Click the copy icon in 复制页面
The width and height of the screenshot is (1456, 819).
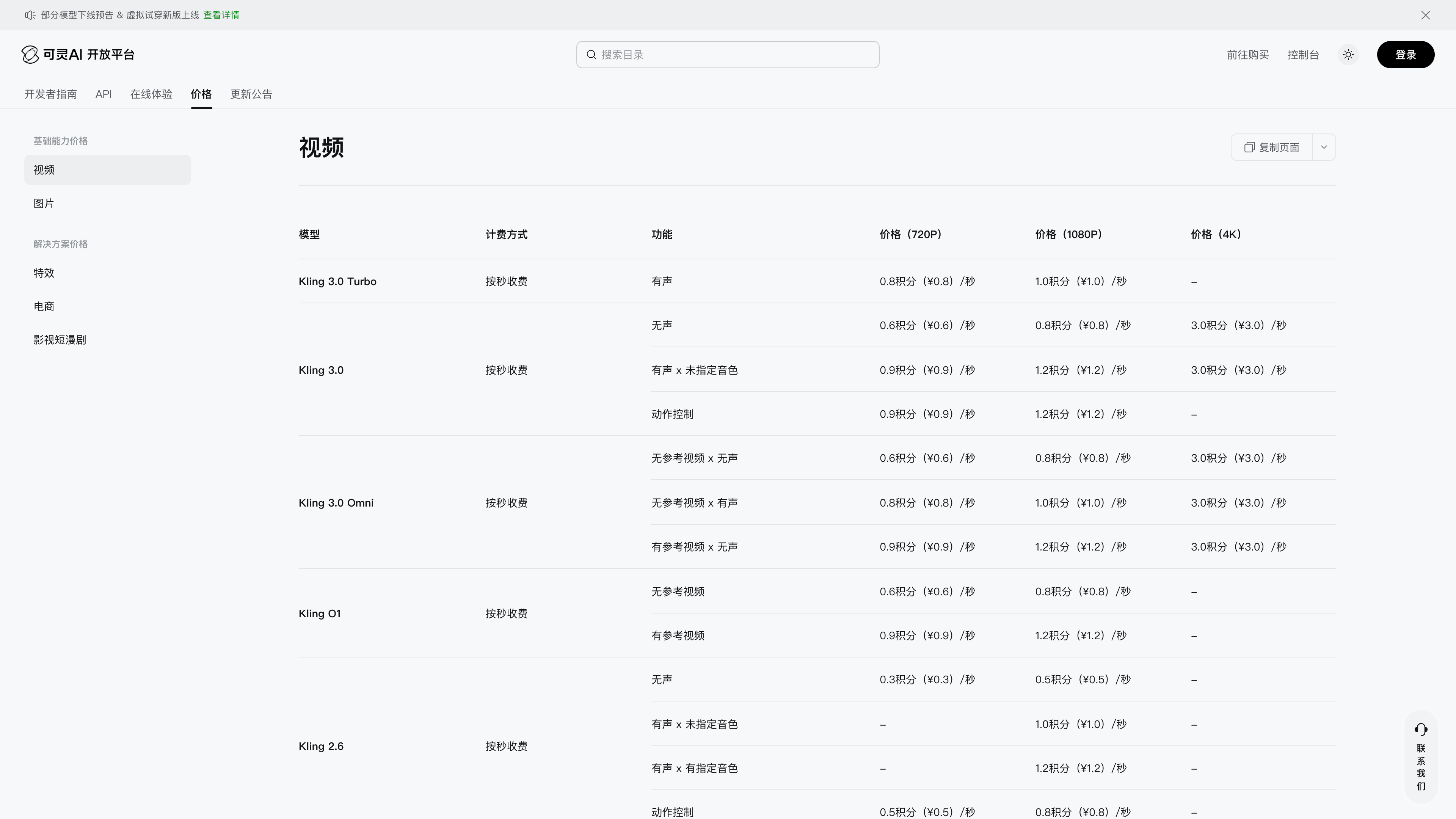tap(1250, 147)
